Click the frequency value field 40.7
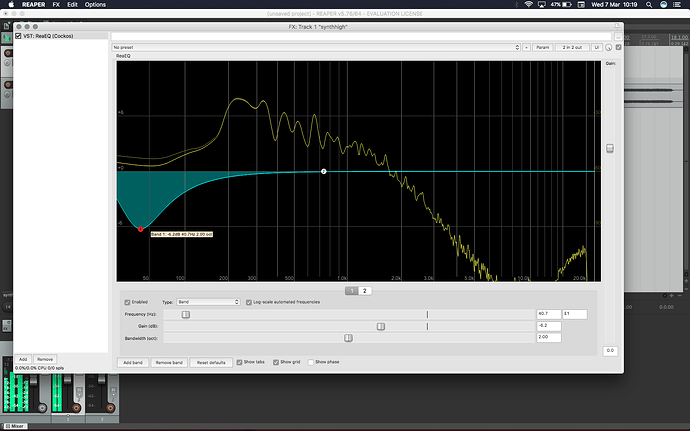This screenshot has width=690, height=431. coord(549,314)
